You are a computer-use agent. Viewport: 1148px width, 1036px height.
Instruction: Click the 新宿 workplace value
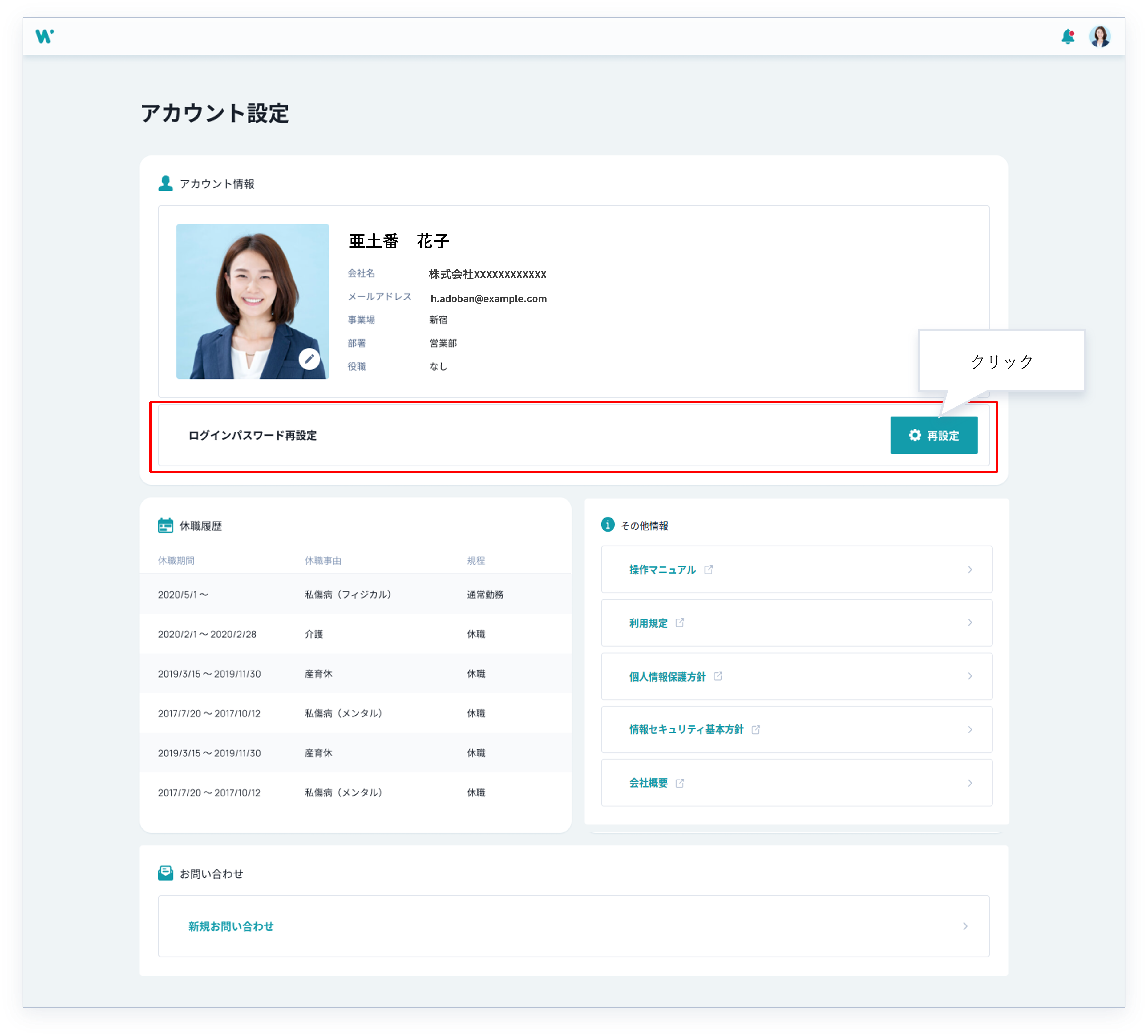click(439, 320)
